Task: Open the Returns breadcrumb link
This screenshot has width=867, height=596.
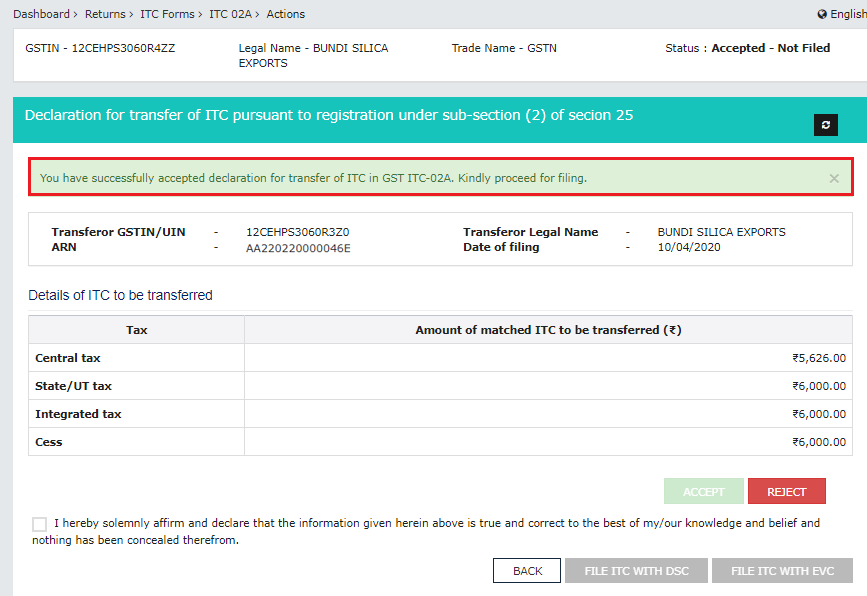Action: tap(105, 14)
